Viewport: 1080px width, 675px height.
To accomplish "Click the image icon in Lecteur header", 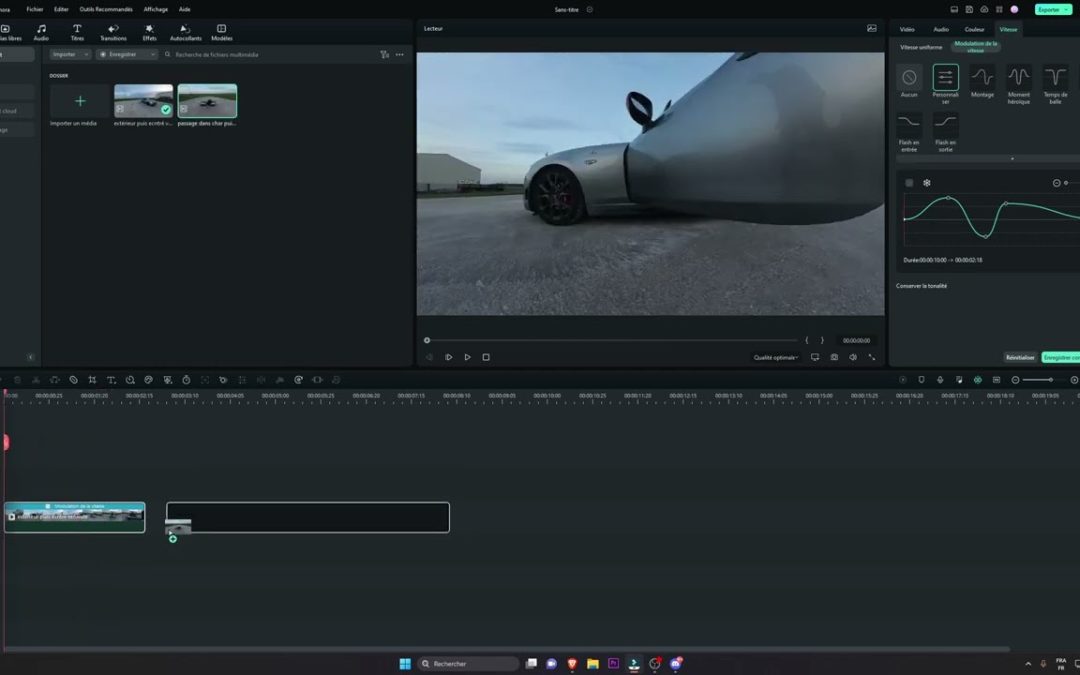I will coord(872,28).
